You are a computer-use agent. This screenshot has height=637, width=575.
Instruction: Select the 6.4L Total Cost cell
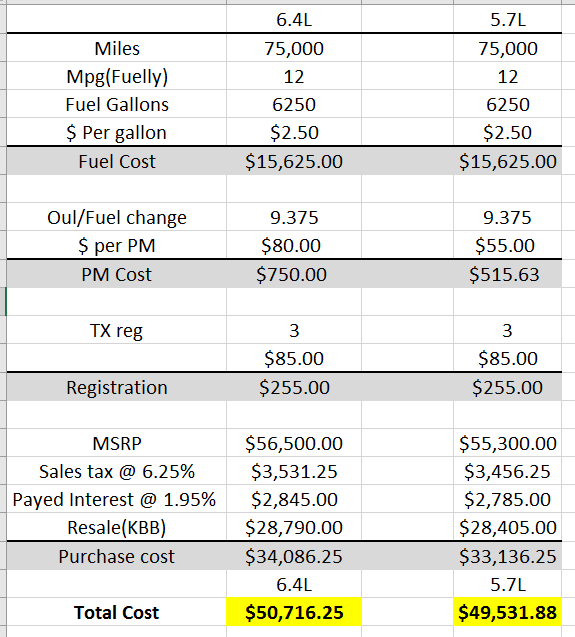(x=294, y=612)
